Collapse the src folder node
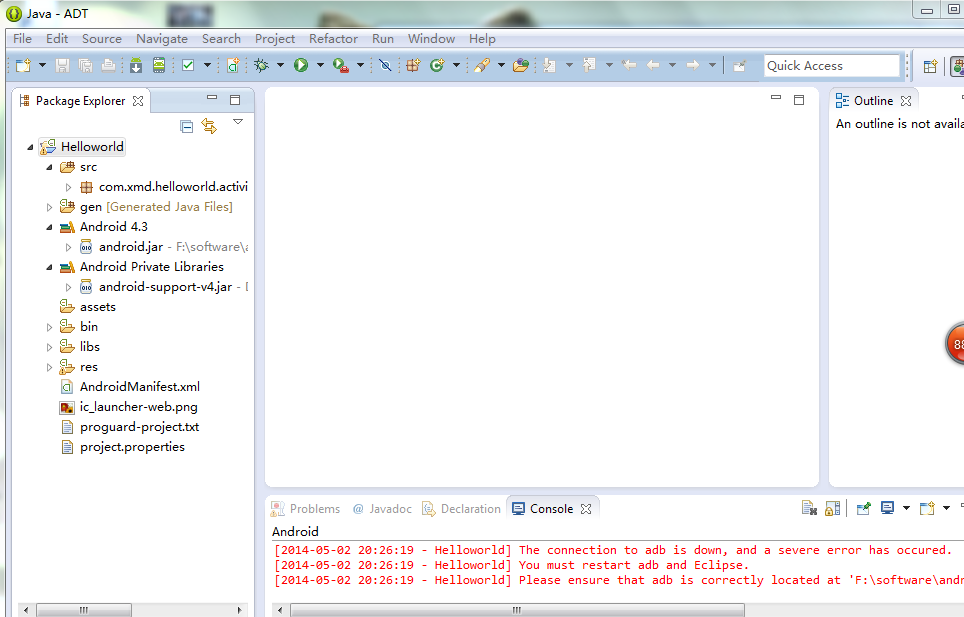Image resolution: width=964 pixels, height=617 pixels. 49,167
